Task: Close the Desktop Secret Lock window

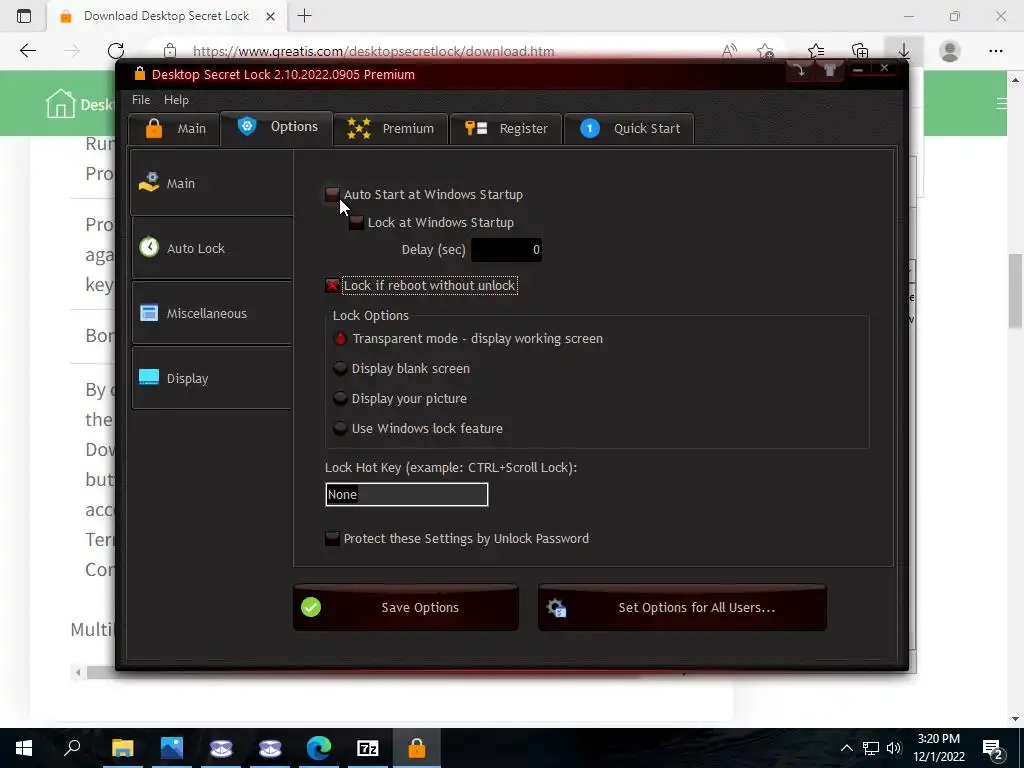Action: [x=884, y=68]
